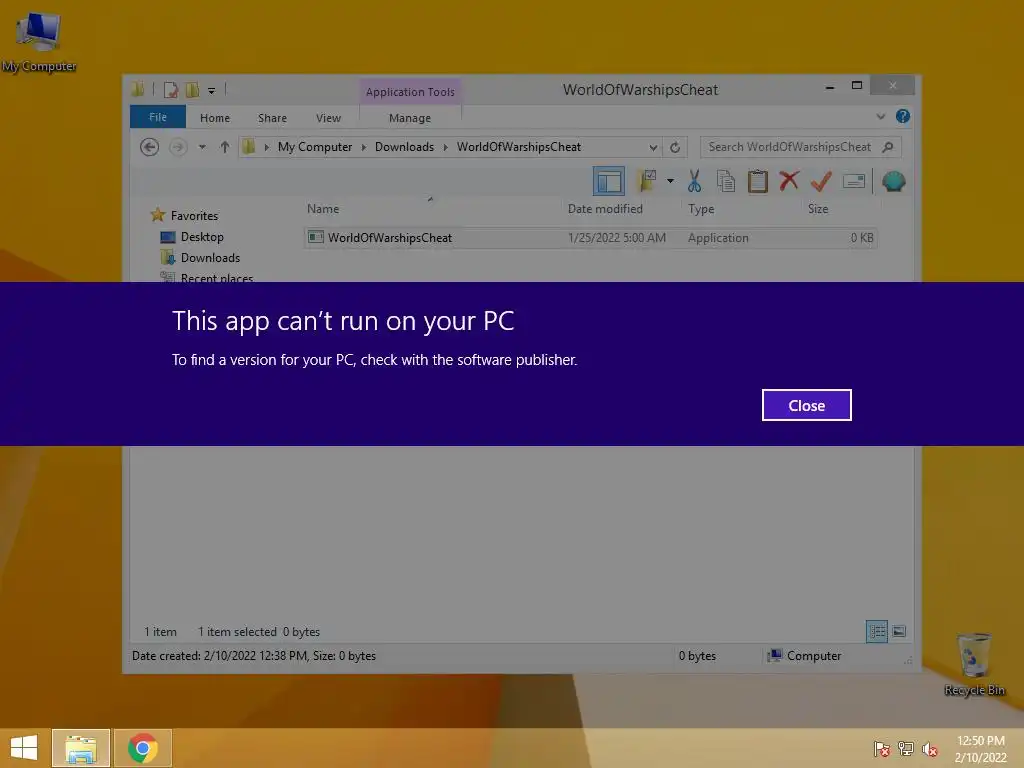
Task: Expand the chevron before My Computer in path
Action: tap(266, 147)
